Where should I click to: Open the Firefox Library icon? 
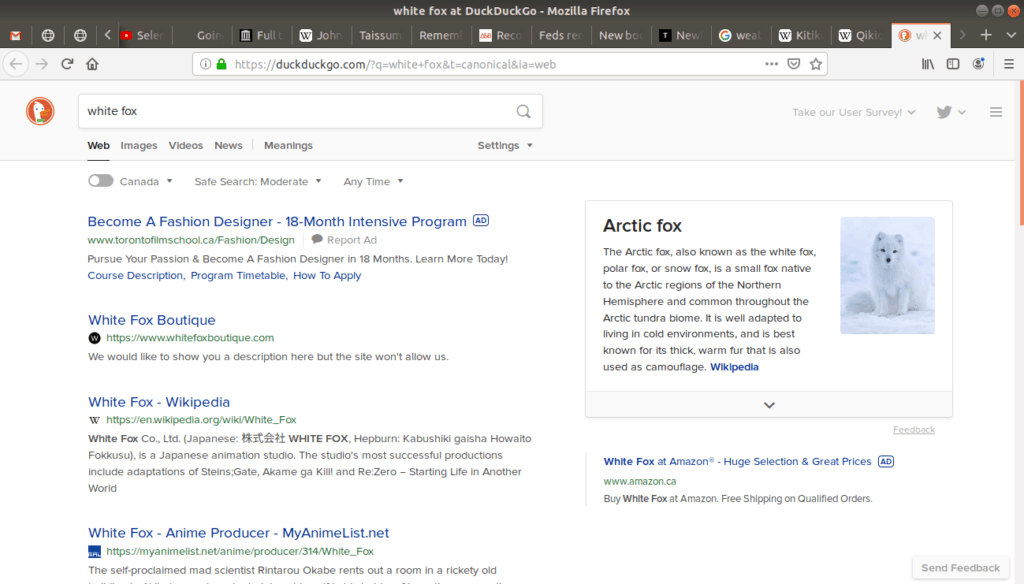tap(927, 64)
